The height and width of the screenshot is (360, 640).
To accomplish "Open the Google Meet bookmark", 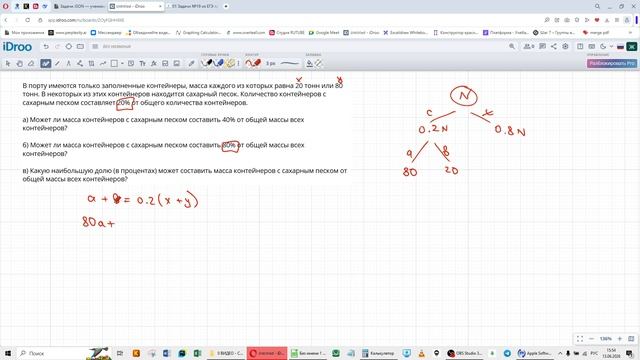I will [x=324, y=32].
